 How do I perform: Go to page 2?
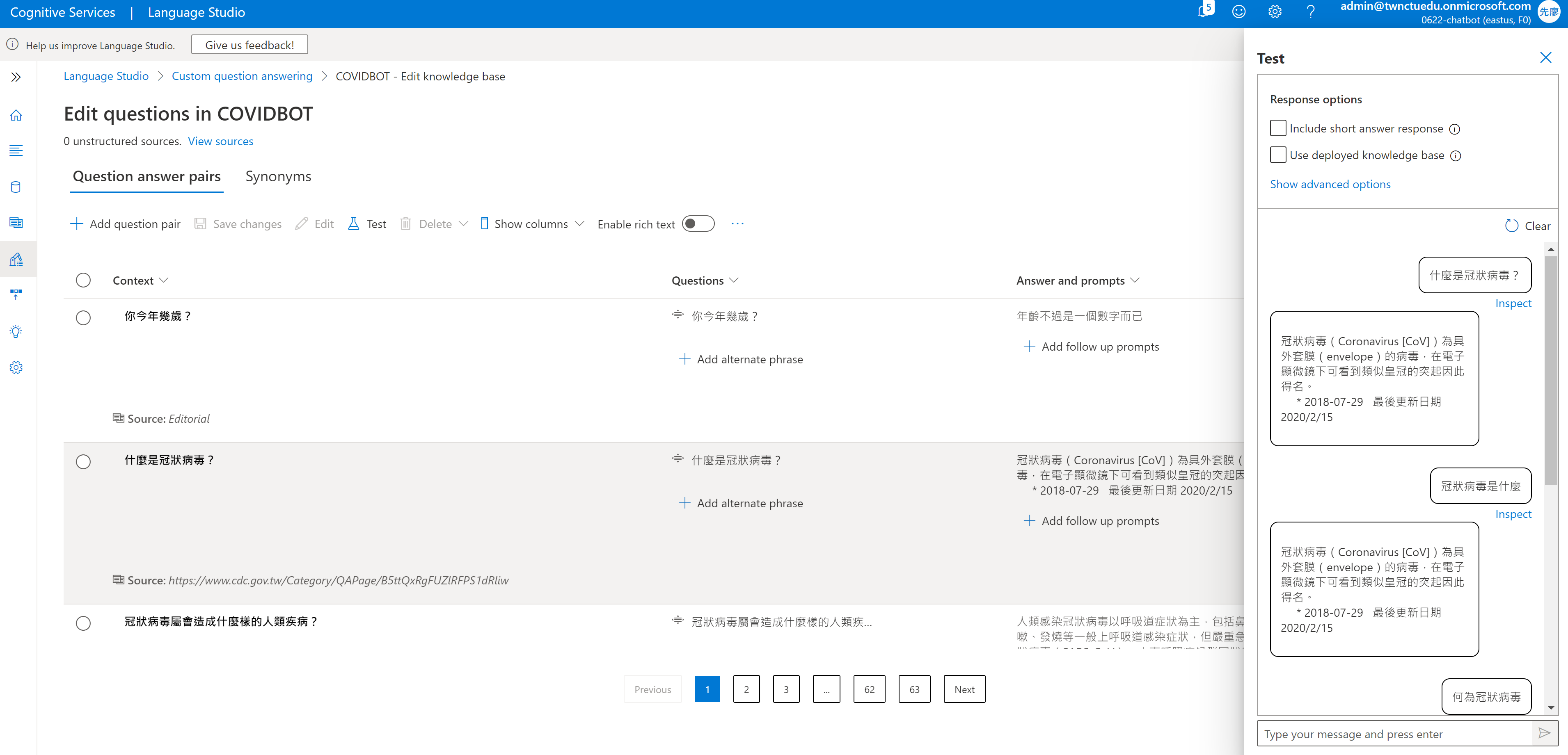pos(746,689)
